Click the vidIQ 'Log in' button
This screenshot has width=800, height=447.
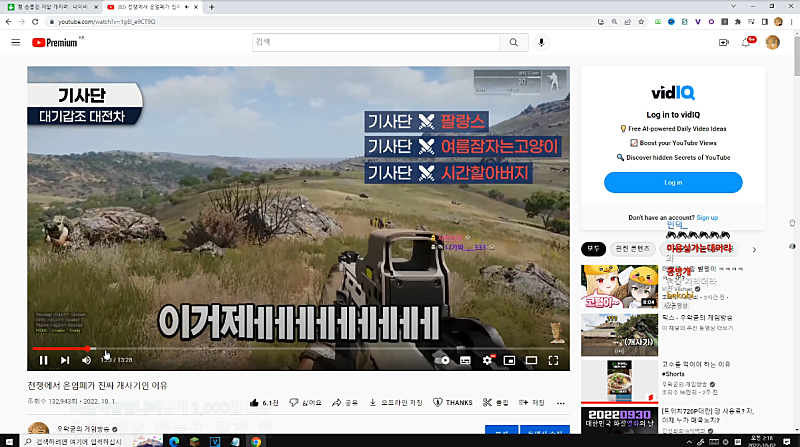pos(673,182)
